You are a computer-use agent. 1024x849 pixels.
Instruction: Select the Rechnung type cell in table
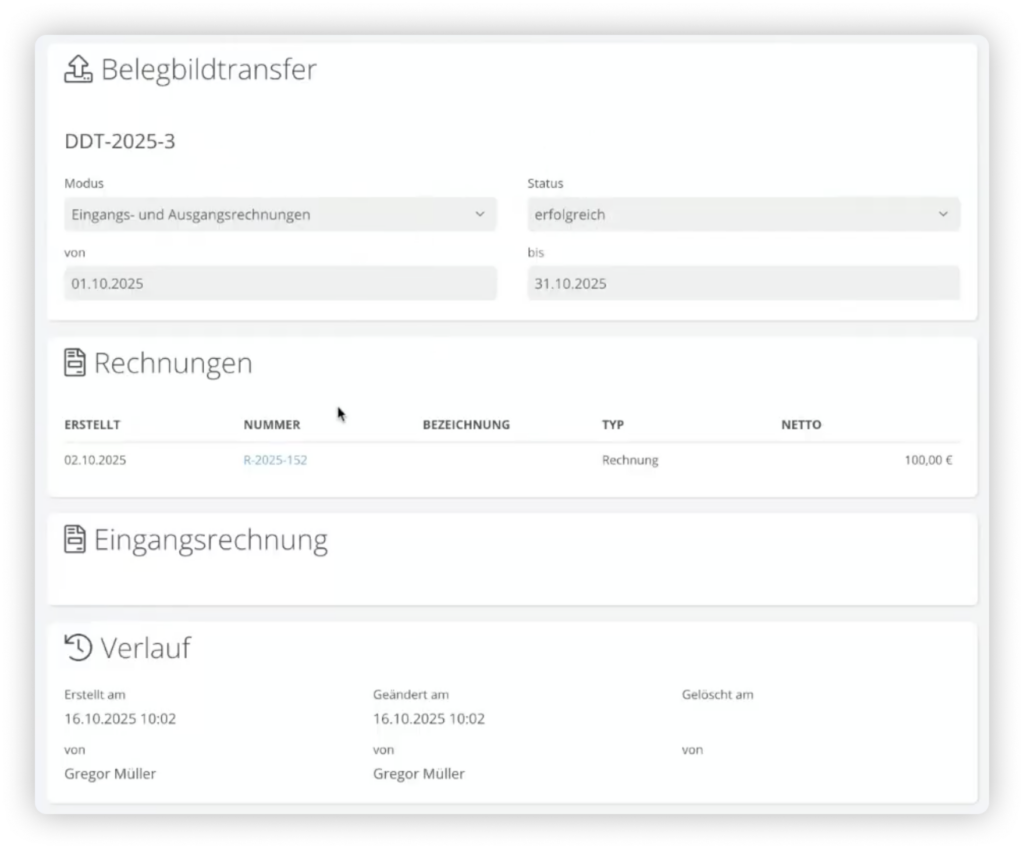pos(630,461)
